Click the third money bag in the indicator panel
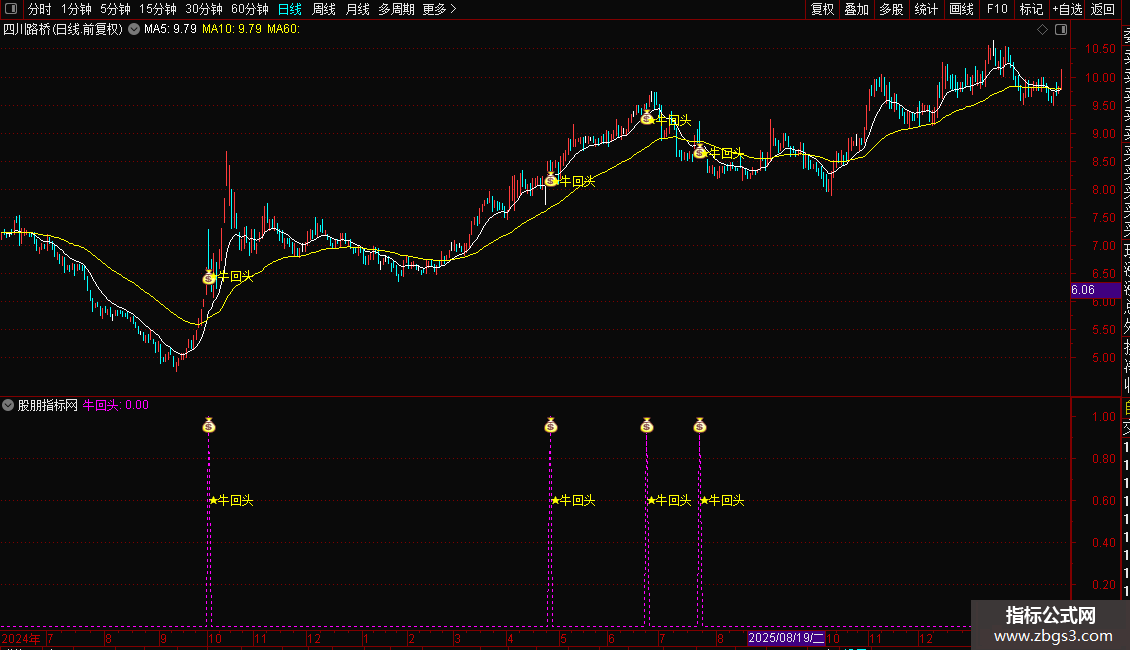The image size is (1130, 650). (x=646, y=425)
